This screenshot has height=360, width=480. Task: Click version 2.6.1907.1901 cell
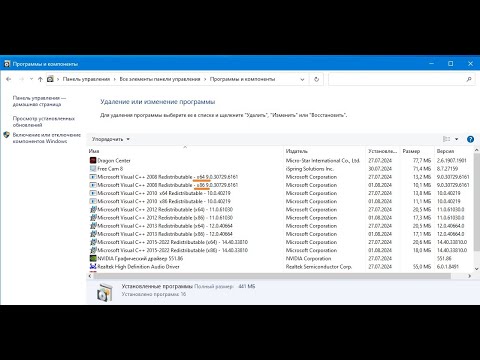[452, 160]
